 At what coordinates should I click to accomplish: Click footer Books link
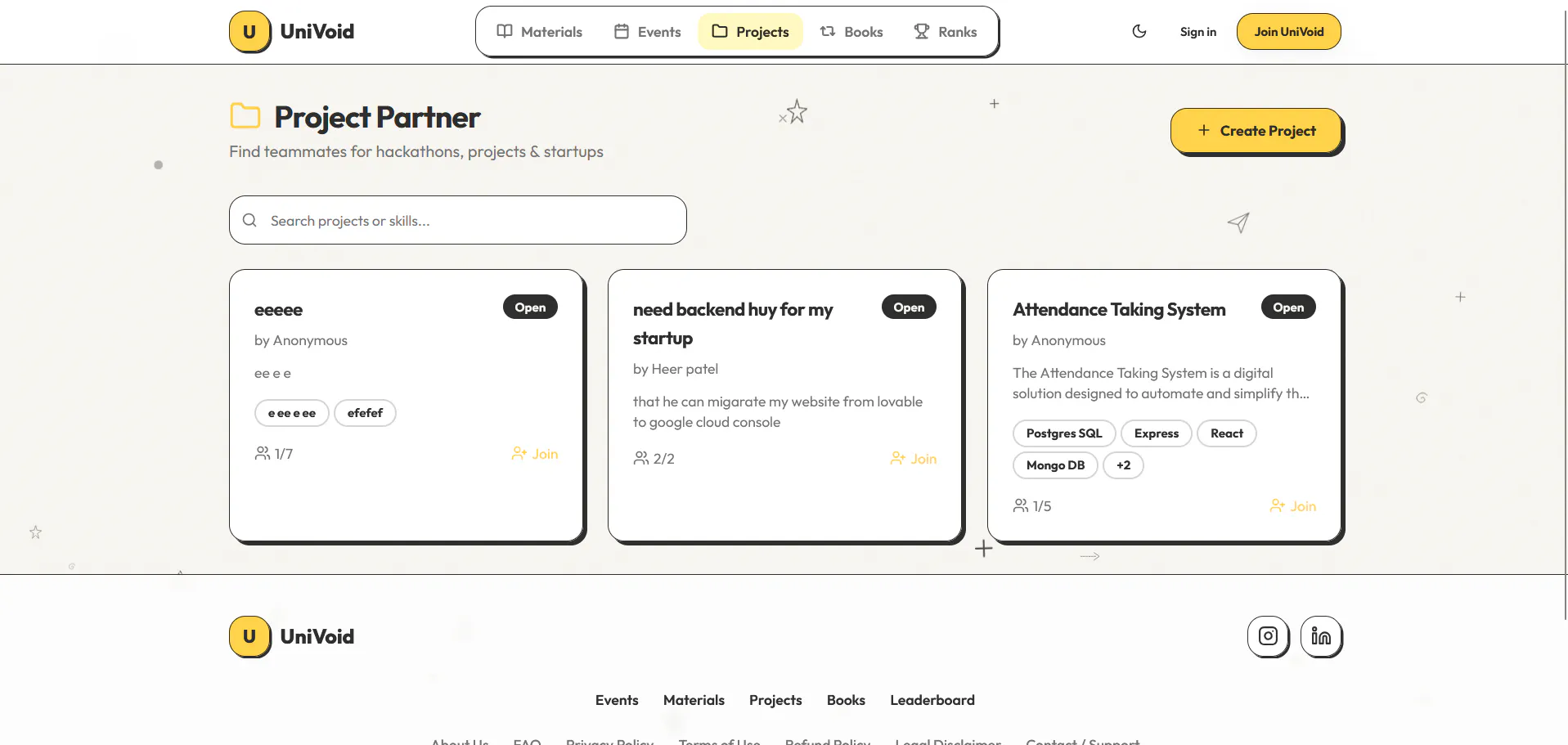(x=846, y=700)
